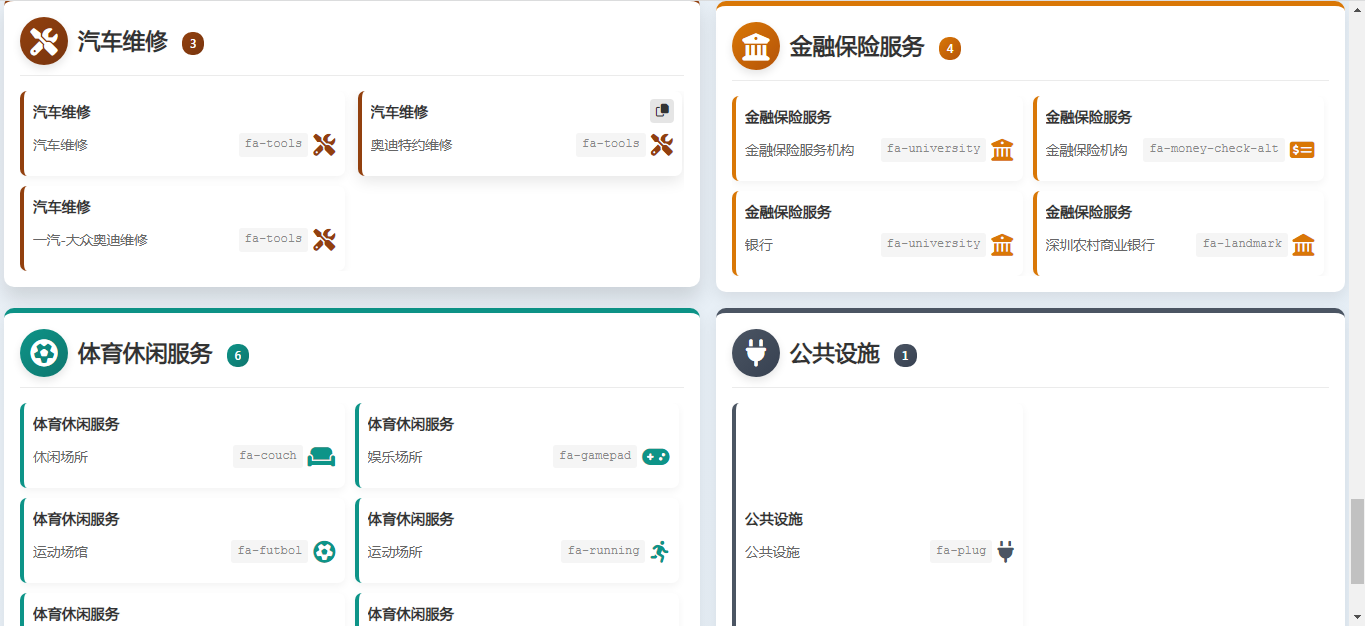Click the fa-university code in 银行 row
This screenshot has height=626, width=1365.
934,244
